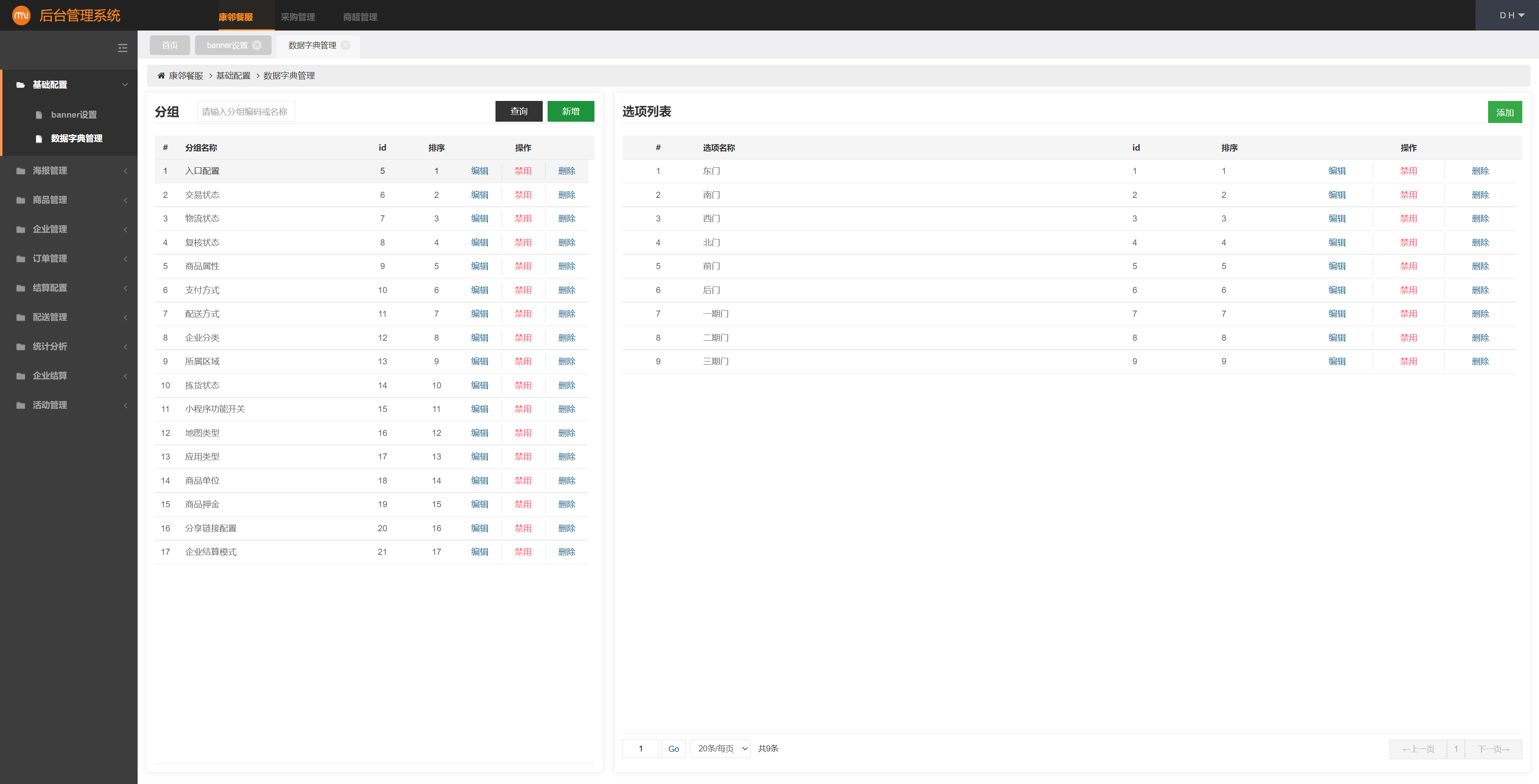Select the 分享链接配置 group row
The width and height of the screenshot is (1539, 784).
(372, 528)
